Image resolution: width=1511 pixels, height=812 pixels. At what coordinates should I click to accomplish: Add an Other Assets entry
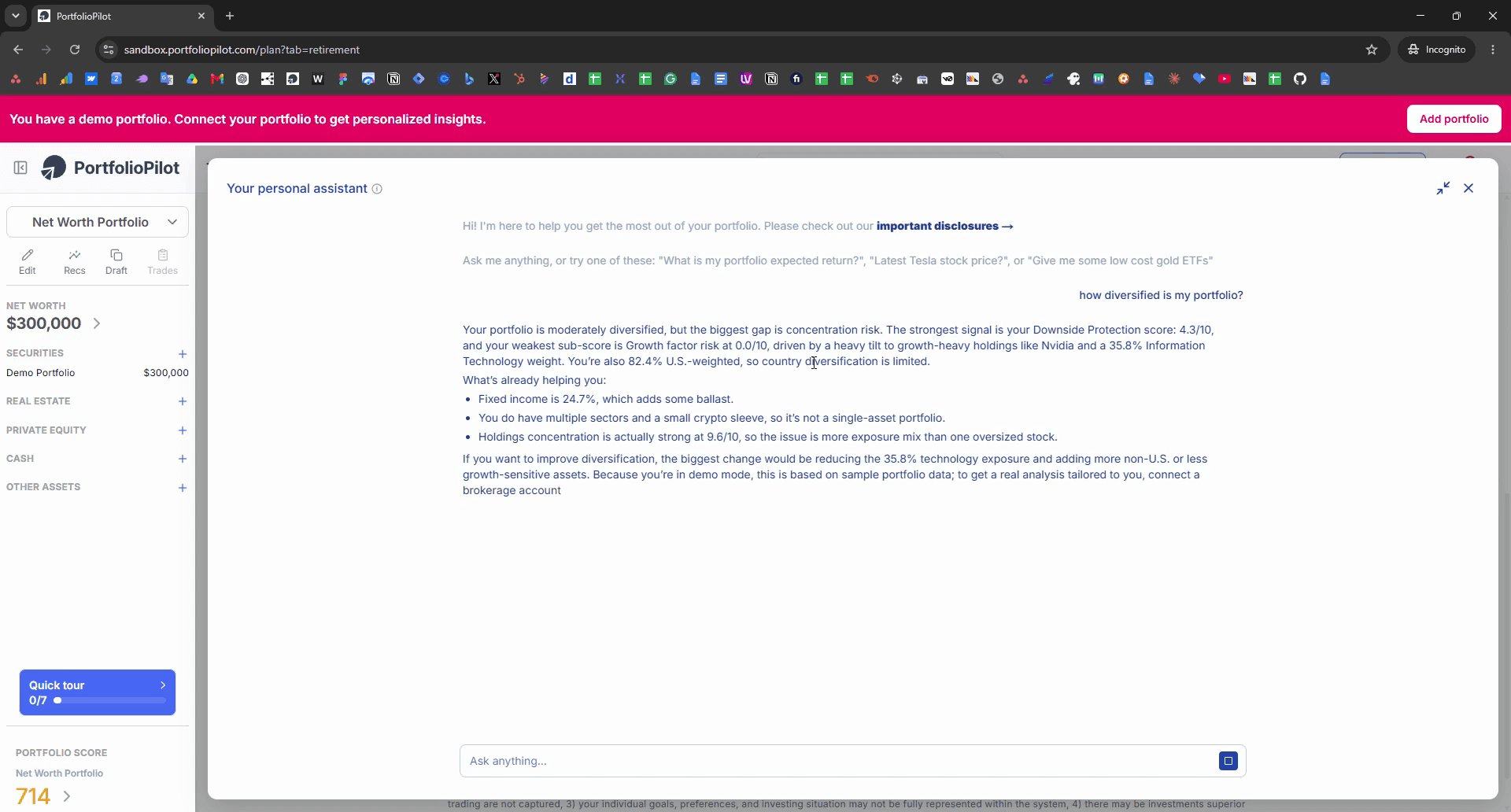pos(183,488)
